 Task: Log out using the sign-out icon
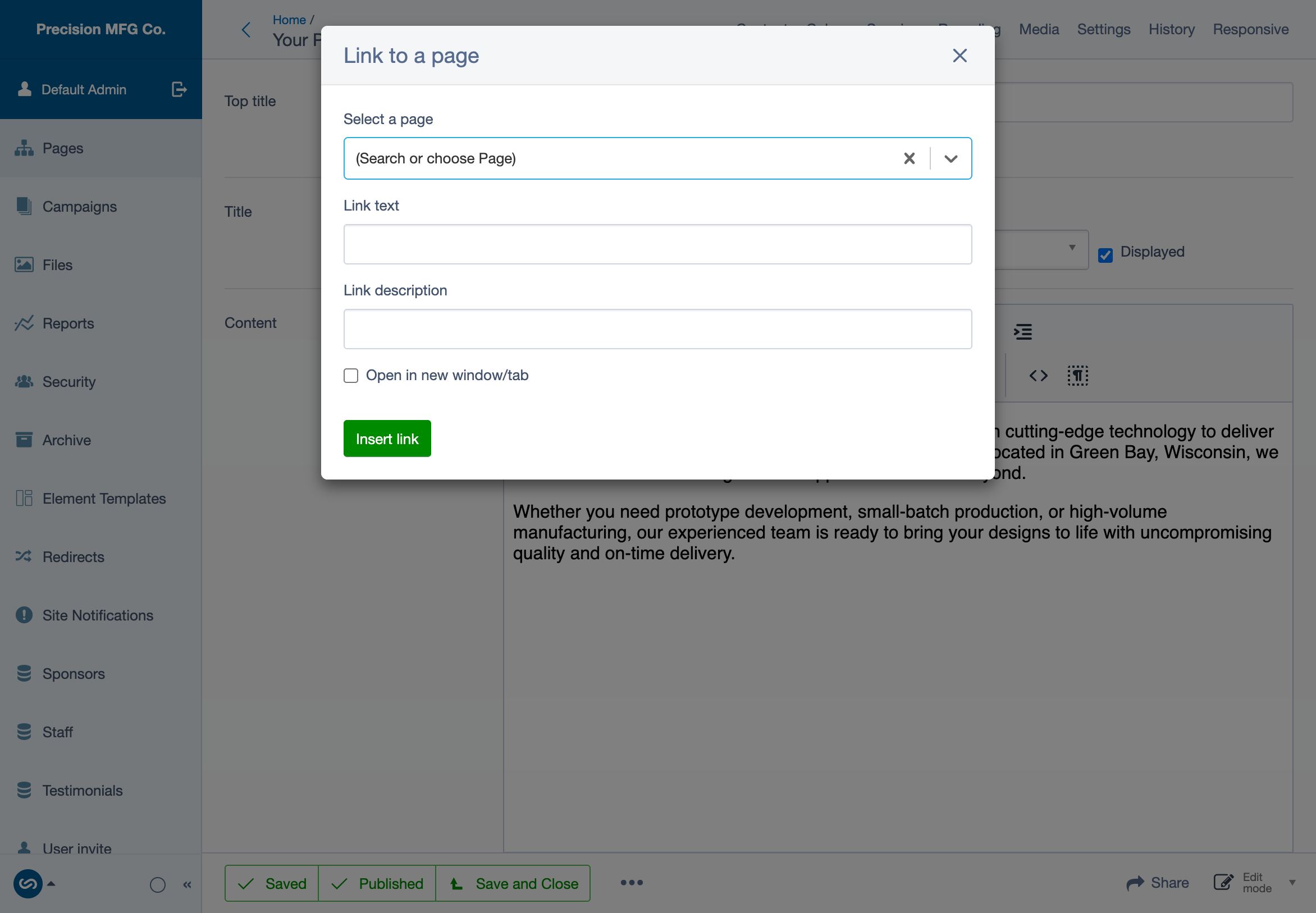tap(179, 89)
